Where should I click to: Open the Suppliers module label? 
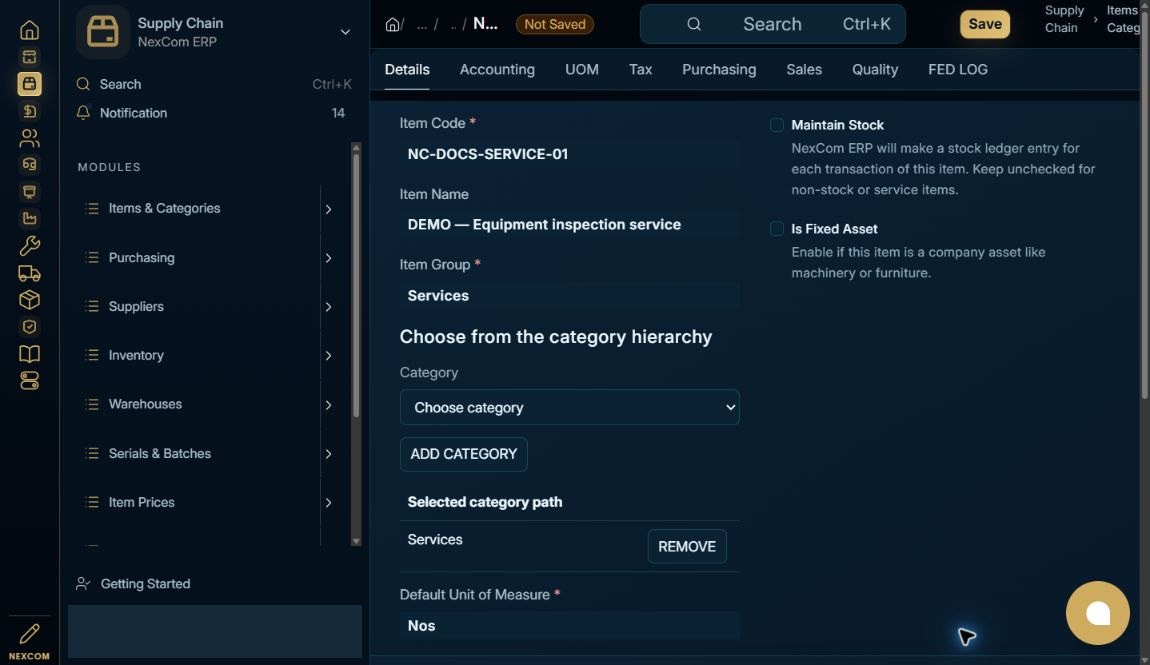coord(136,306)
